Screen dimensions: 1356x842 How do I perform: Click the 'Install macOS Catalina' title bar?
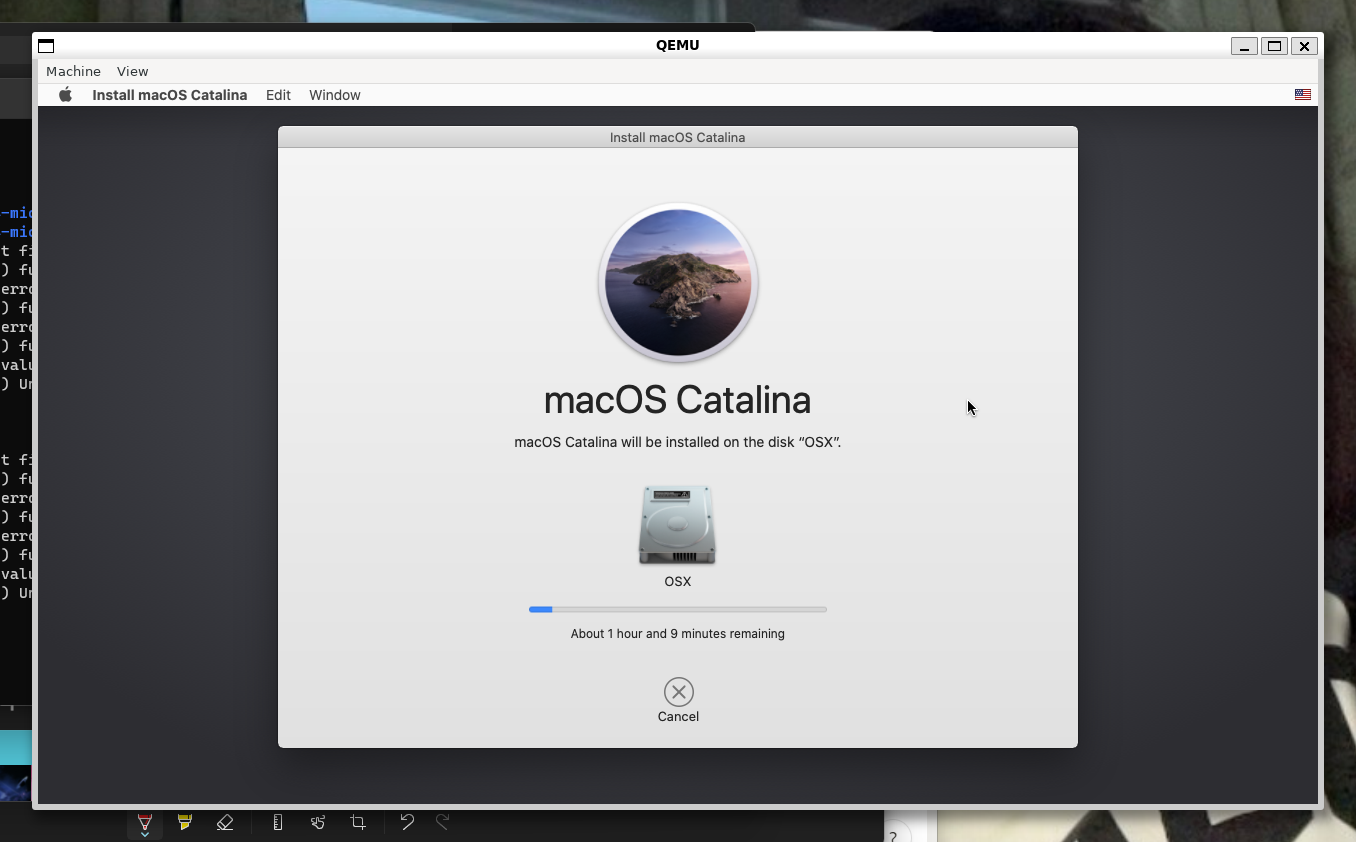(x=678, y=137)
